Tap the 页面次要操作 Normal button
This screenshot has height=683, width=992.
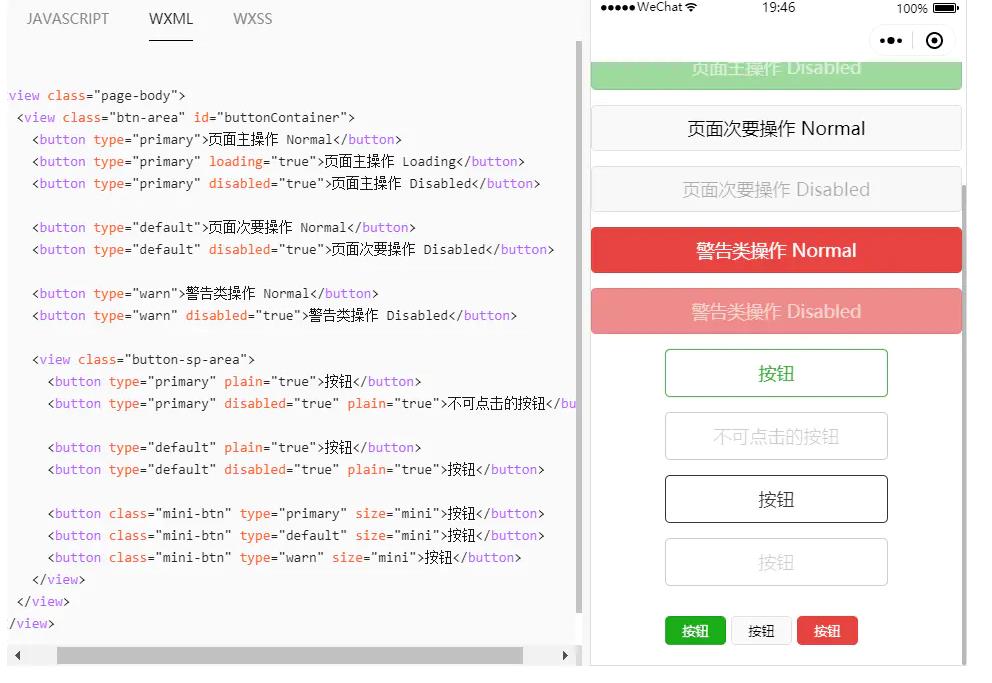click(776, 128)
